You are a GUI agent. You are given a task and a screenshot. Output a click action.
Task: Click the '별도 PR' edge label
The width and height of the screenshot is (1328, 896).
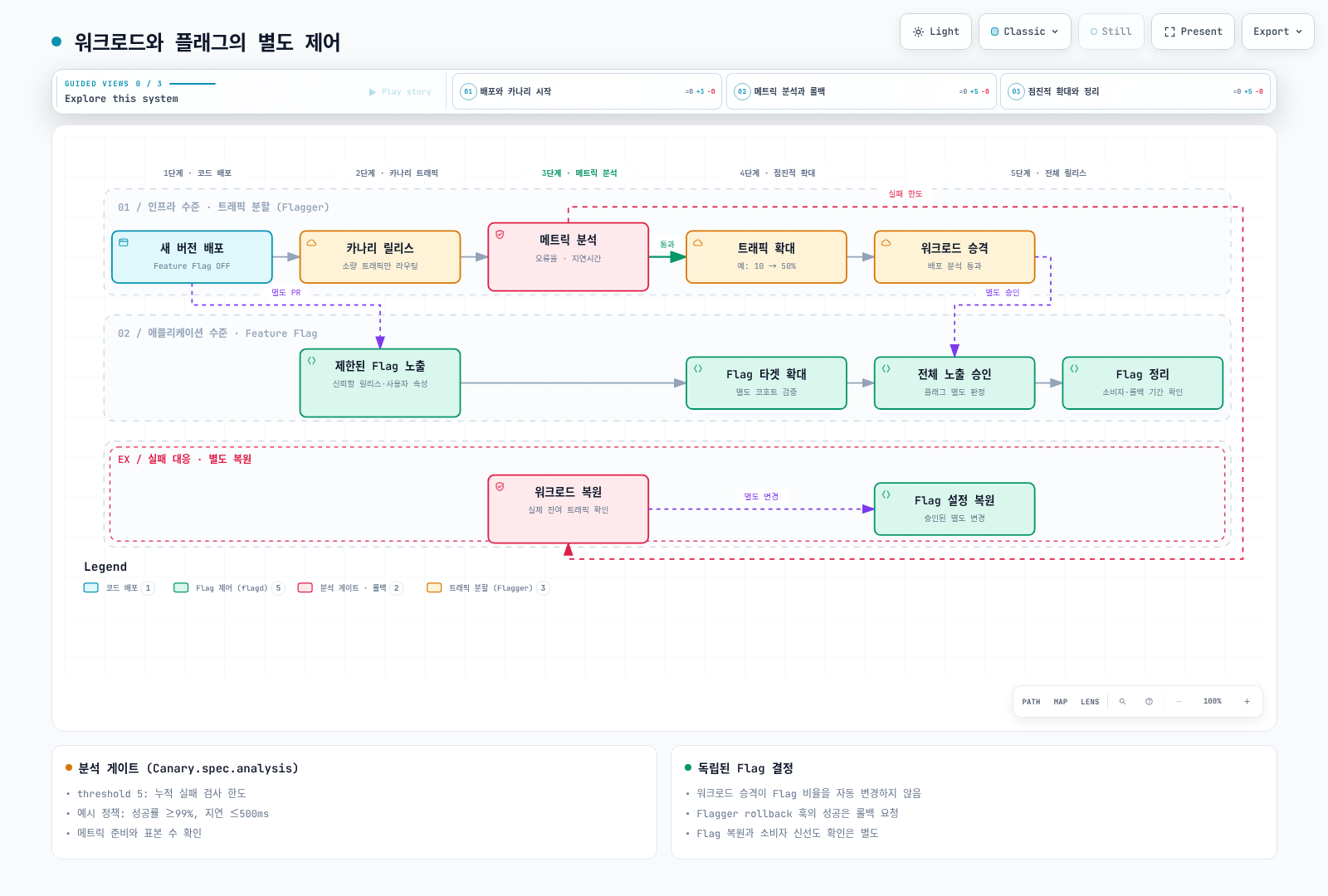(x=286, y=293)
